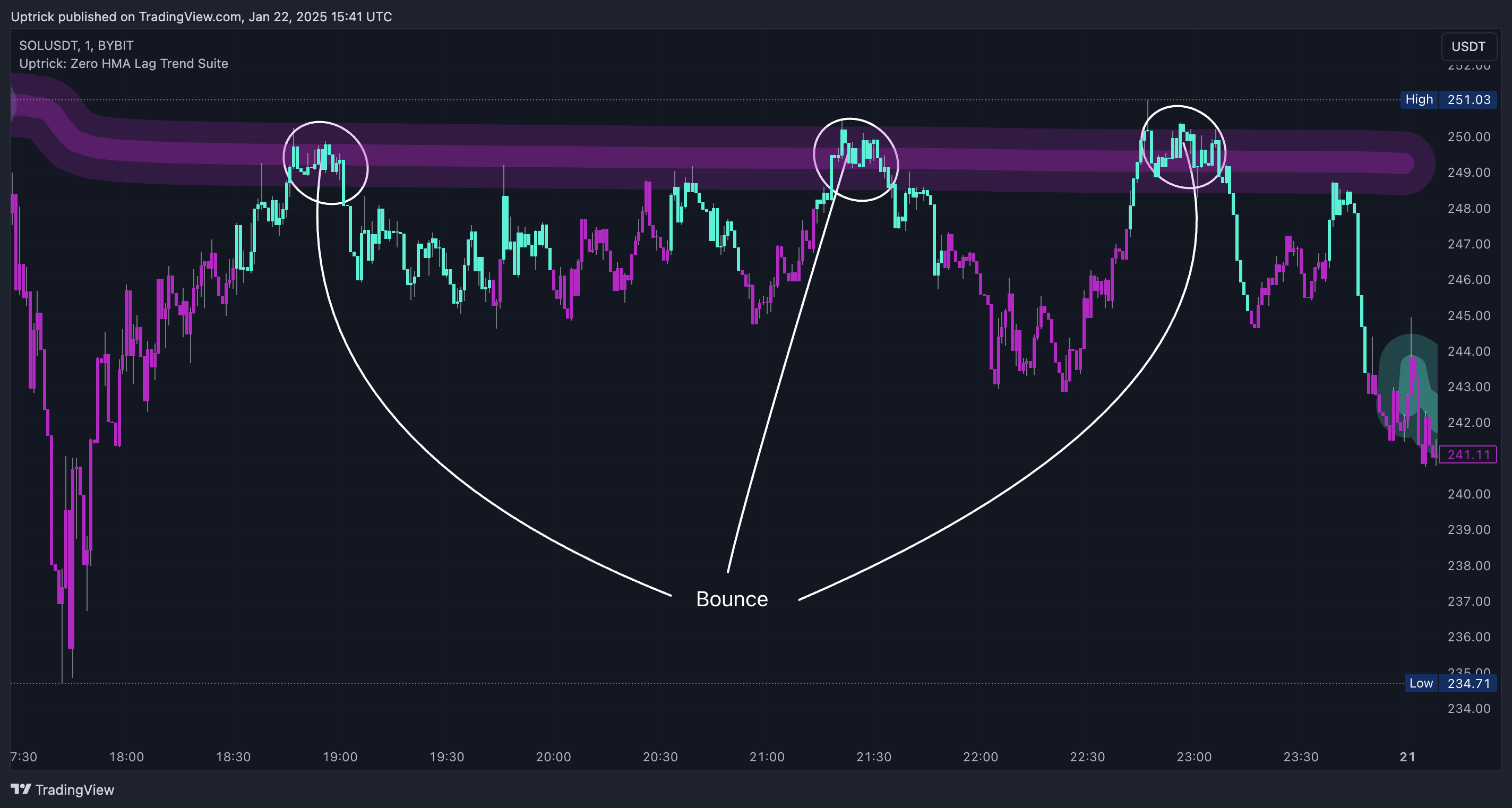The height and width of the screenshot is (808, 1512).
Task: Click the 18:30 time axis label
Action: click(234, 757)
